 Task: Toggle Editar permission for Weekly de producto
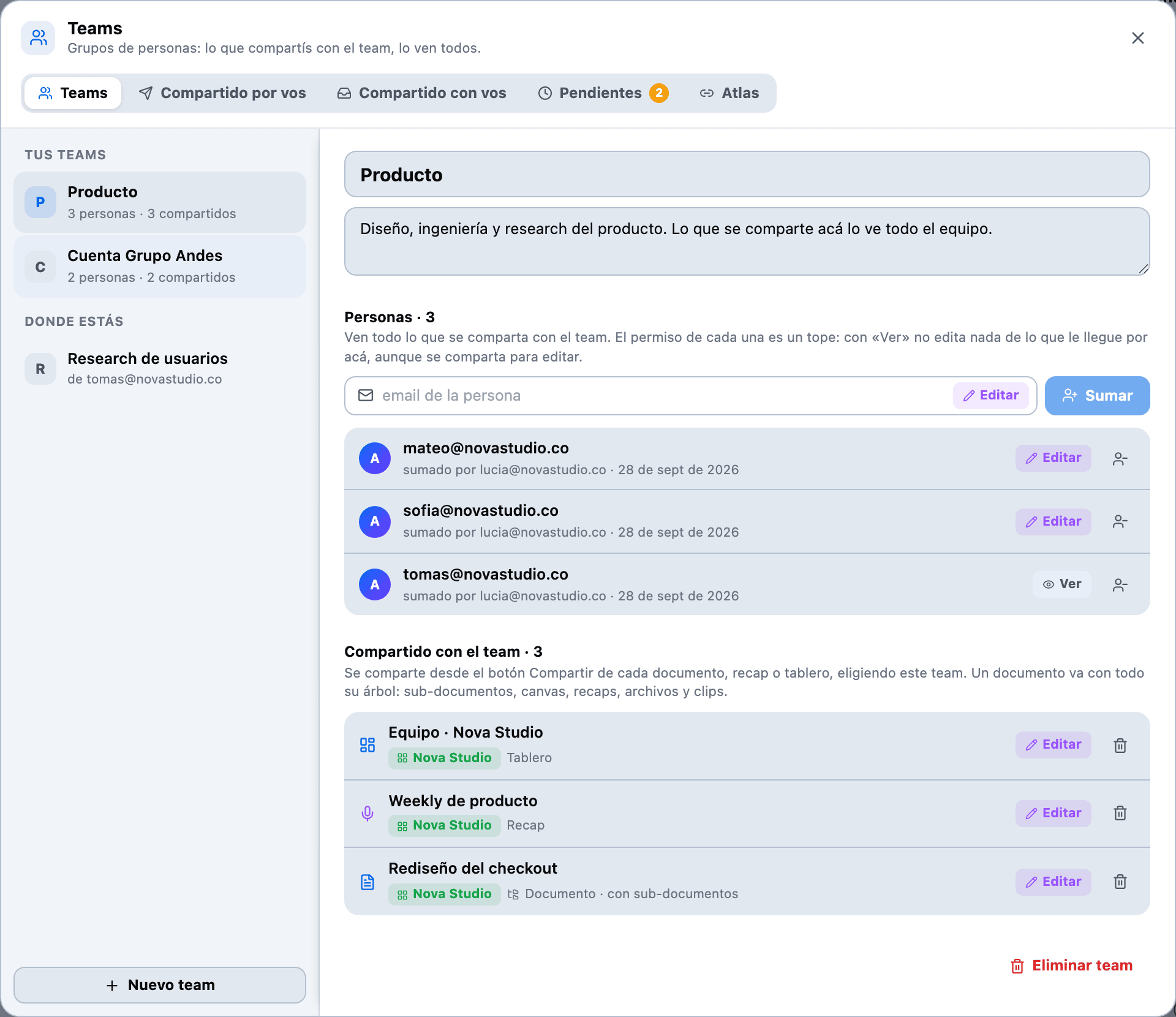click(x=1053, y=813)
